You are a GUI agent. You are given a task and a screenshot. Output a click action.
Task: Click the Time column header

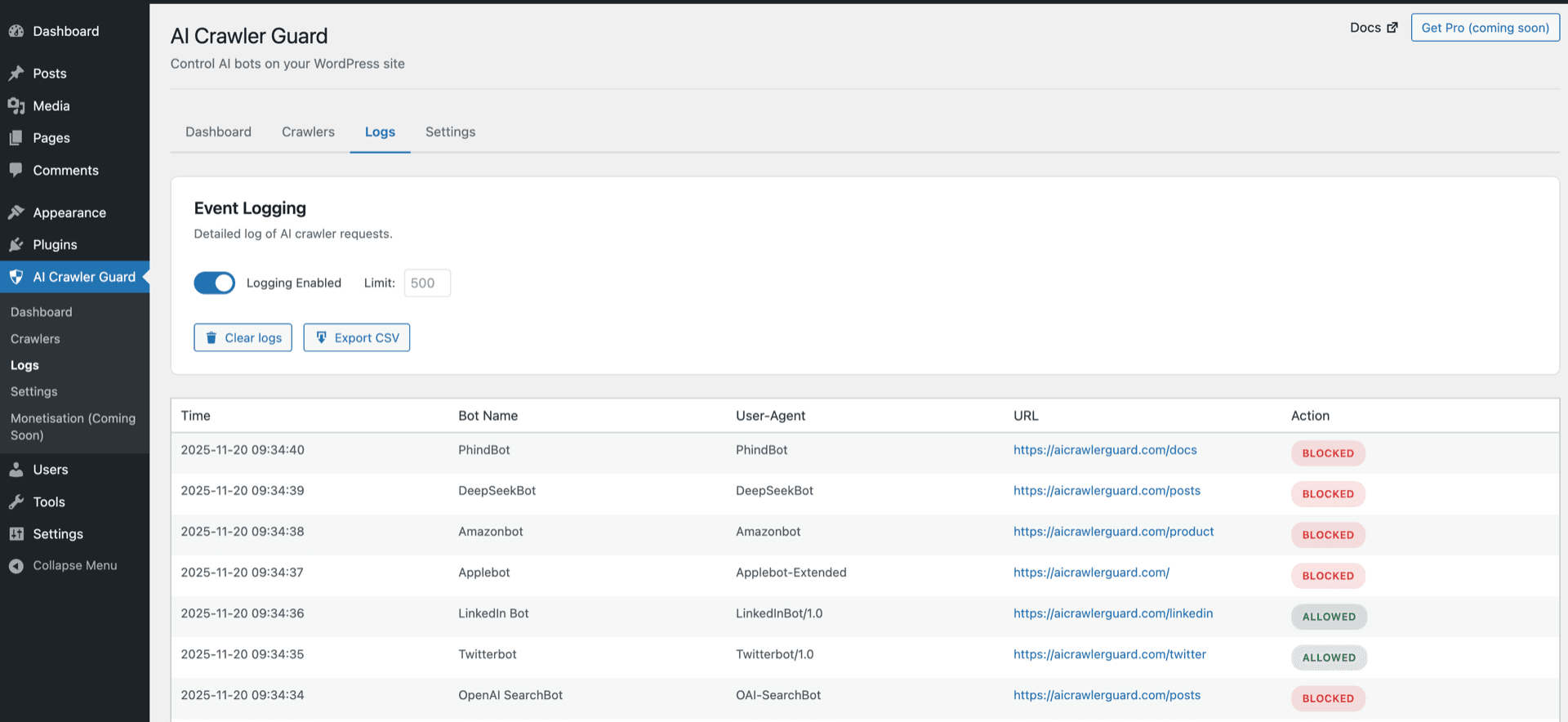coord(196,416)
